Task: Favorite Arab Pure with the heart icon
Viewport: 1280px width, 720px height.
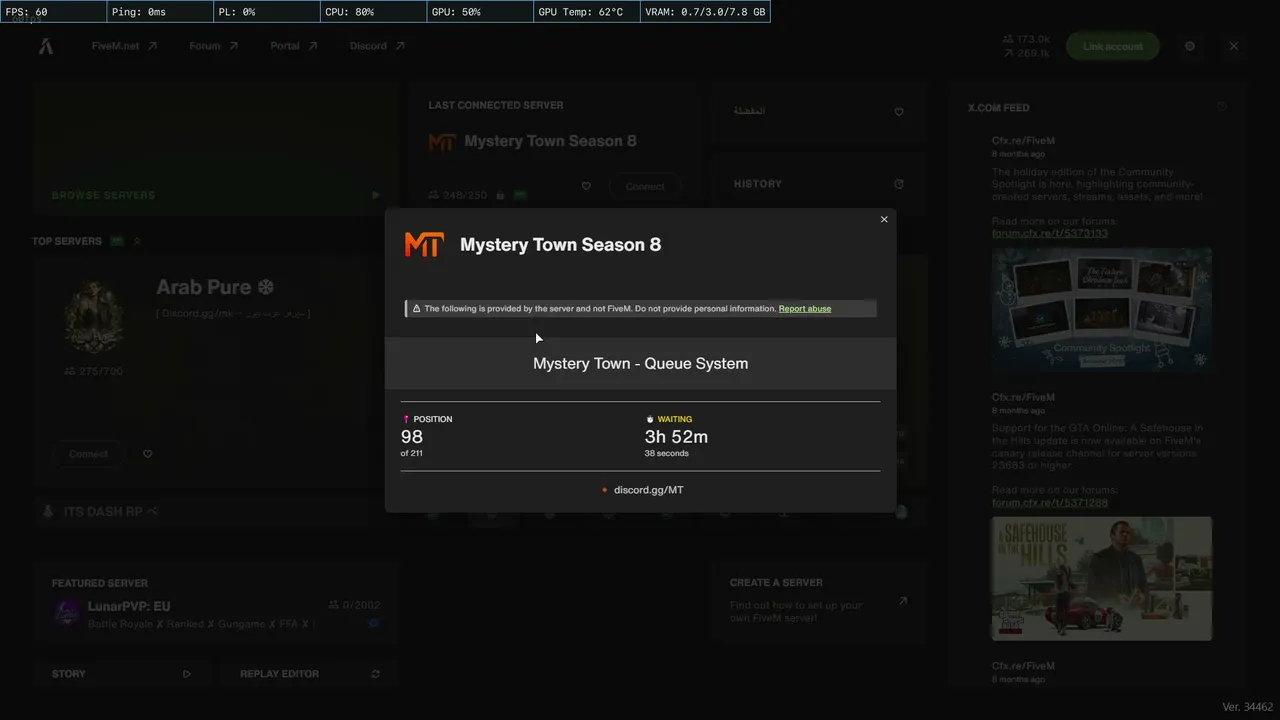Action: [148, 454]
